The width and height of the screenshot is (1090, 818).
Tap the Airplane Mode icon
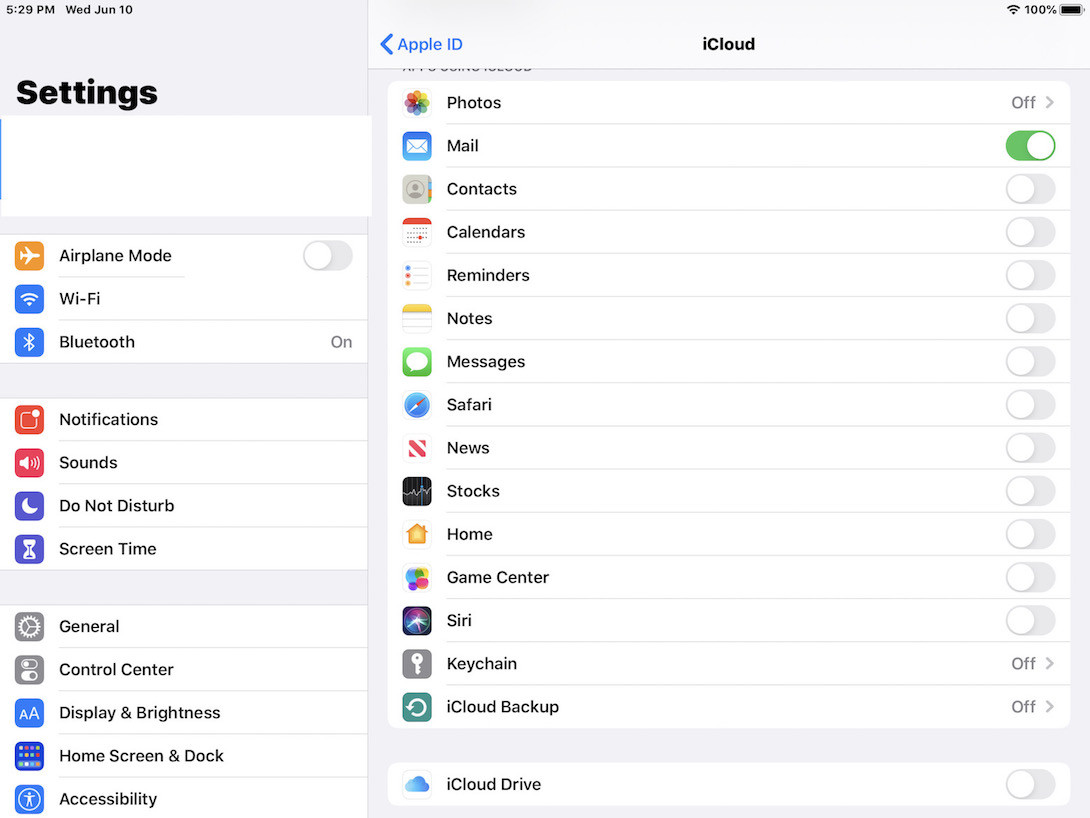tap(29, 256)
